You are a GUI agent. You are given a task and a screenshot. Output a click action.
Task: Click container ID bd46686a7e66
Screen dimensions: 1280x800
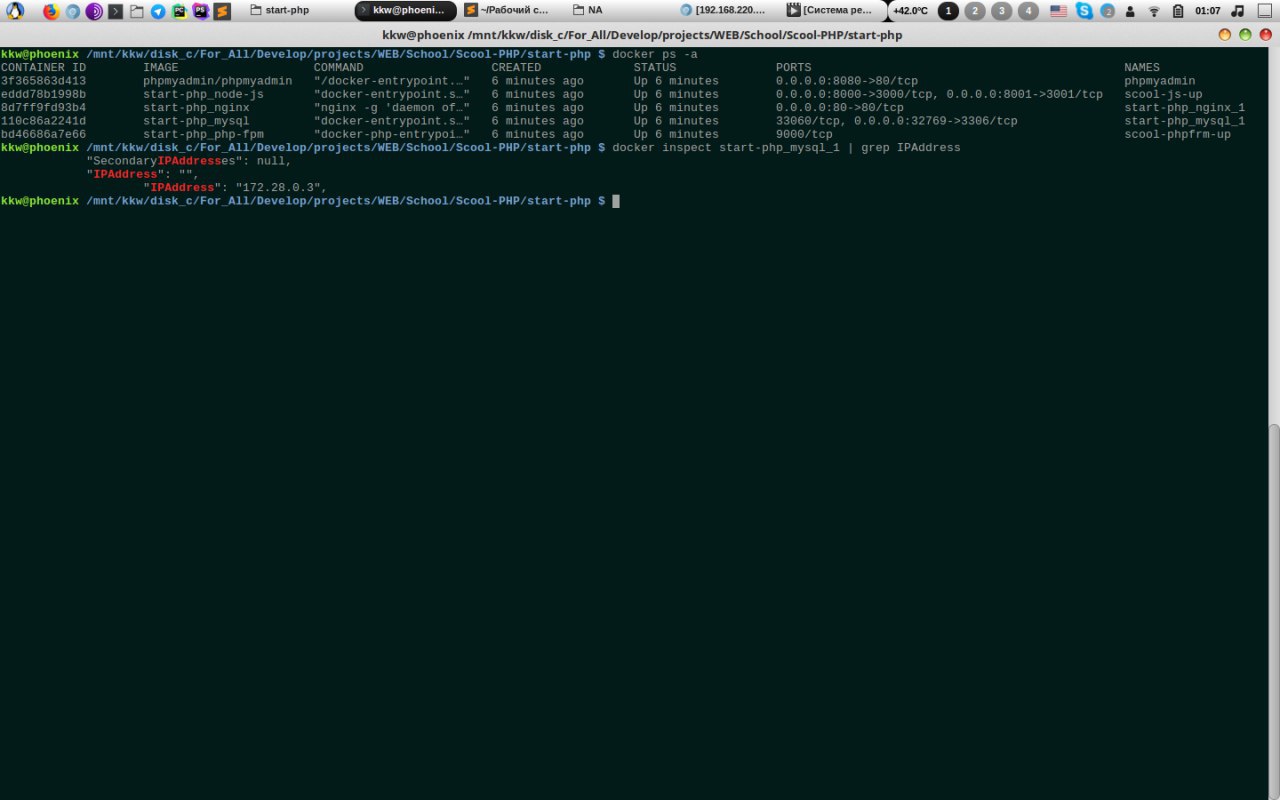(x=43, y=134)
